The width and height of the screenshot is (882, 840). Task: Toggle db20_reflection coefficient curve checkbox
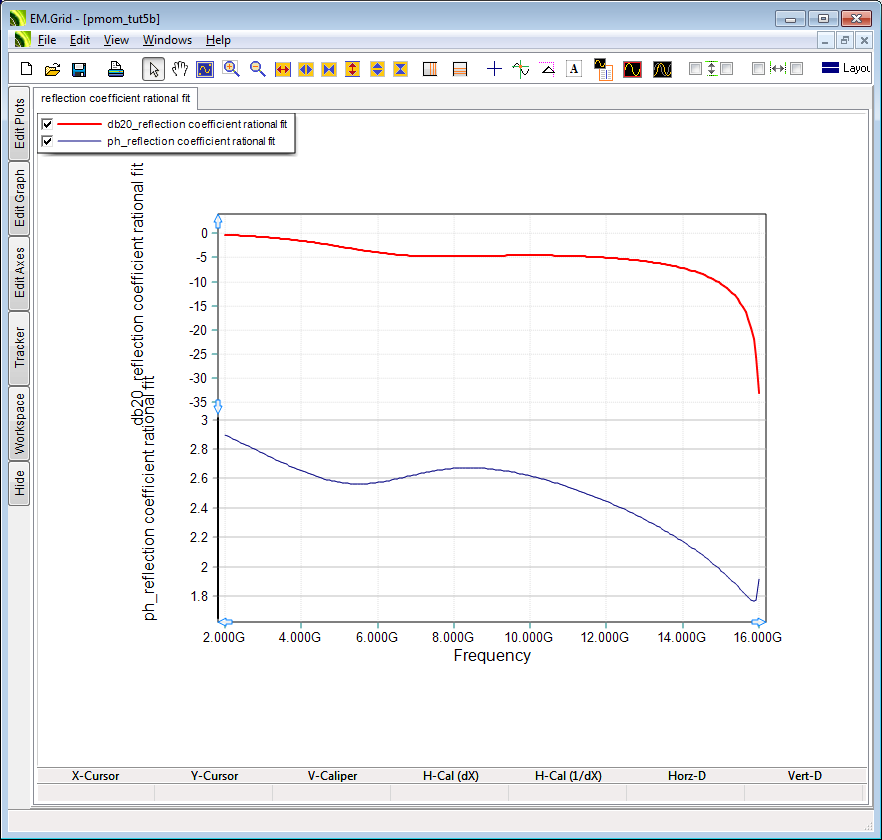point(46,124)
